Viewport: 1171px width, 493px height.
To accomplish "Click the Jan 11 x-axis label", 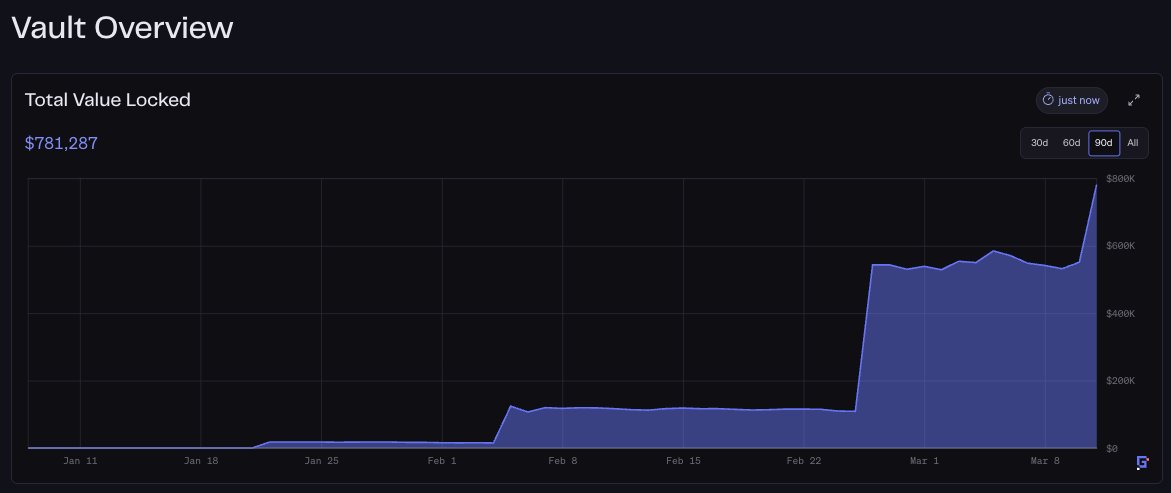I will coord(80,461).
